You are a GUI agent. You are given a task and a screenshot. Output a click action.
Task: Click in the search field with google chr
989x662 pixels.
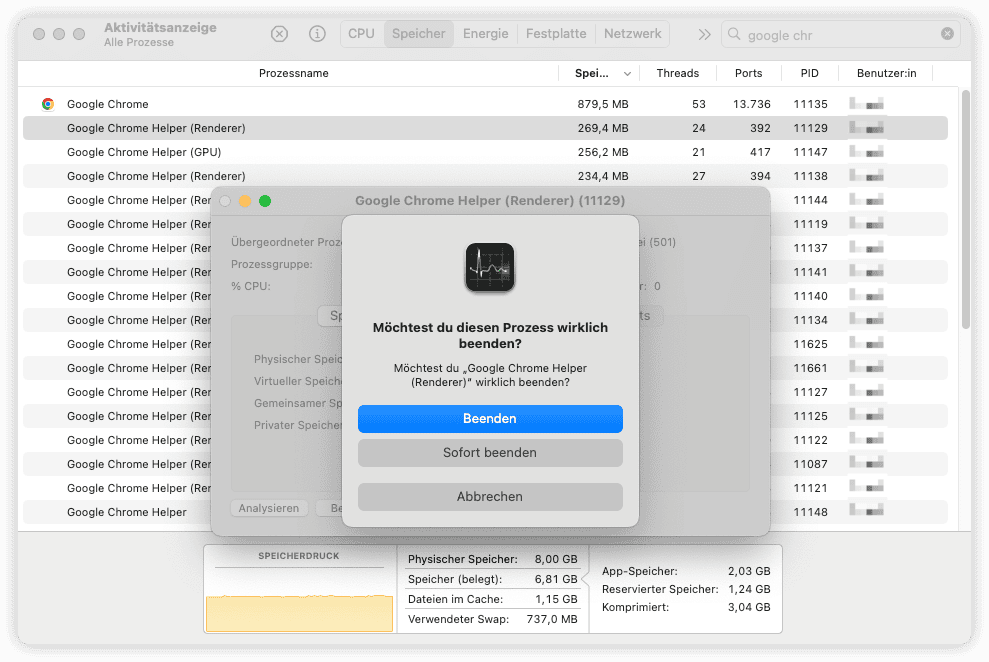(841, 35)
